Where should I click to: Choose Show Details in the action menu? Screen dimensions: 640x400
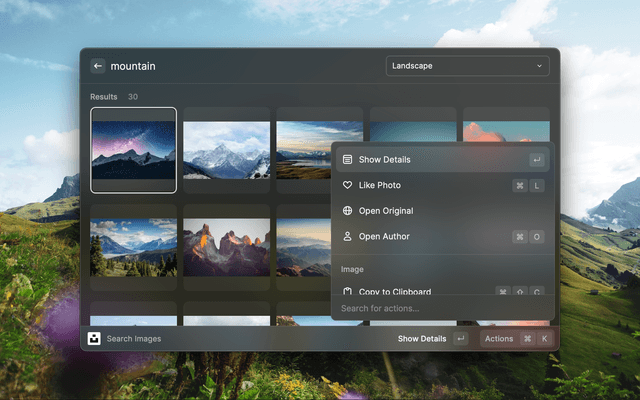[x=385, y=159]
